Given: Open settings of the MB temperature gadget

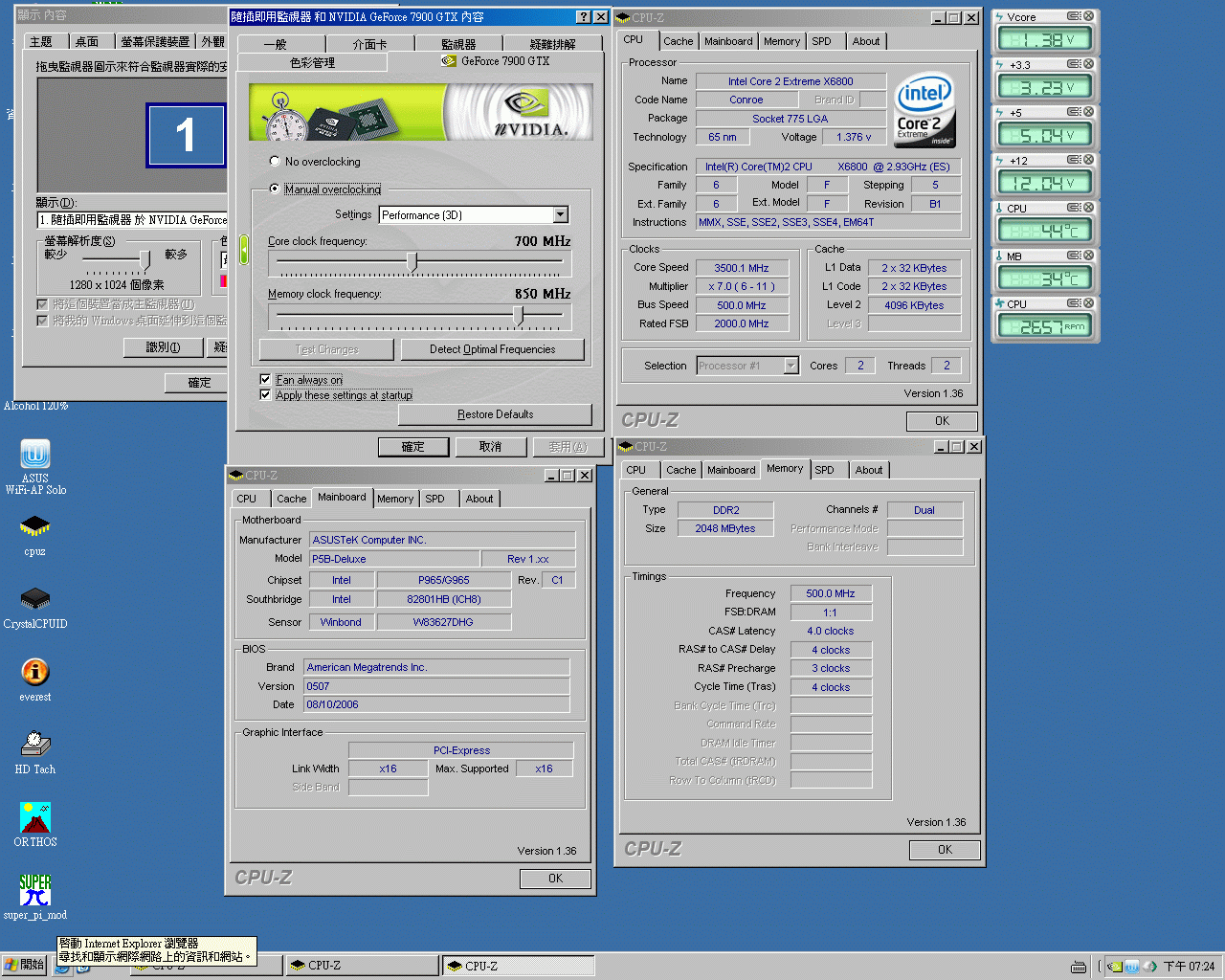Looking at the screenshot, I should [x=1074, y=256].
